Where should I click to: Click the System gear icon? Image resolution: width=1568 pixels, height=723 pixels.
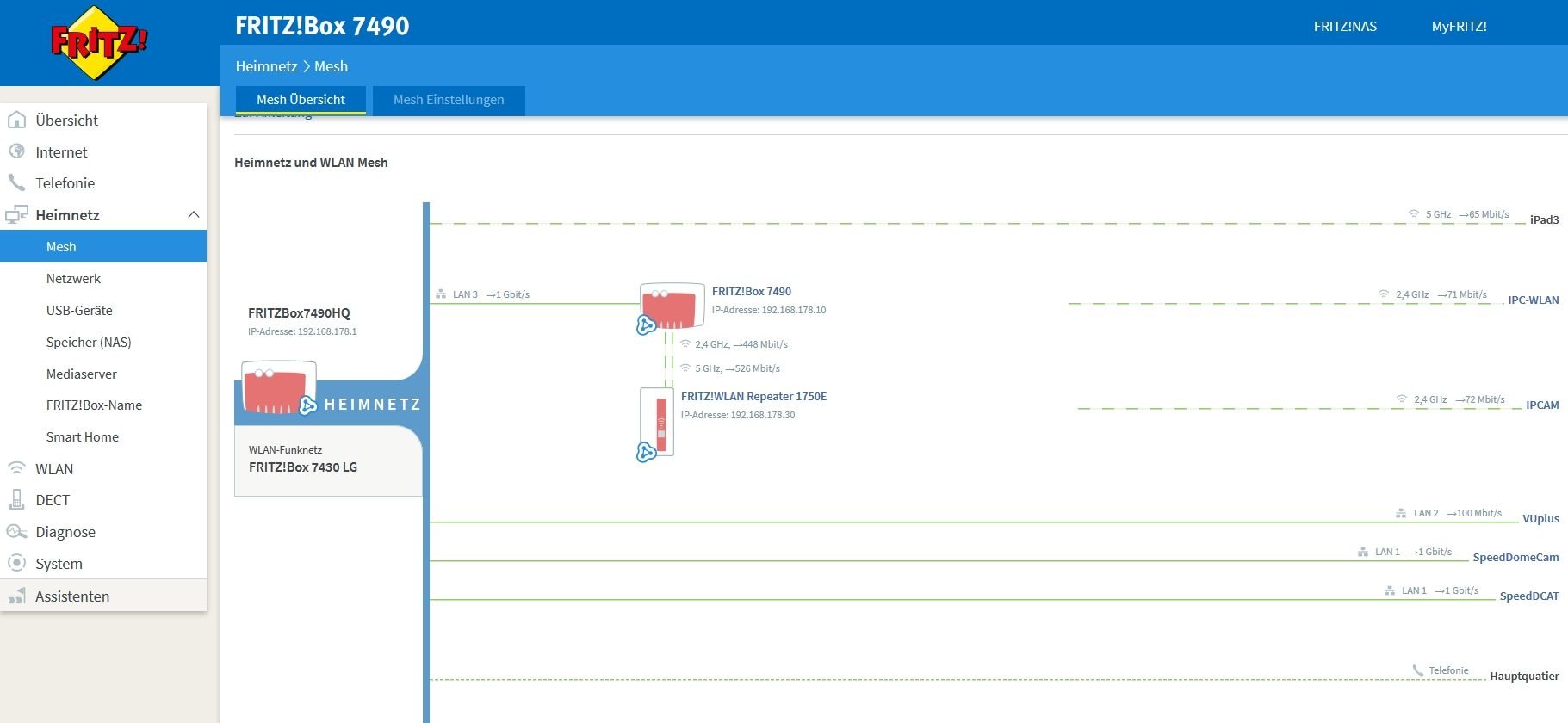click(16, 563)
